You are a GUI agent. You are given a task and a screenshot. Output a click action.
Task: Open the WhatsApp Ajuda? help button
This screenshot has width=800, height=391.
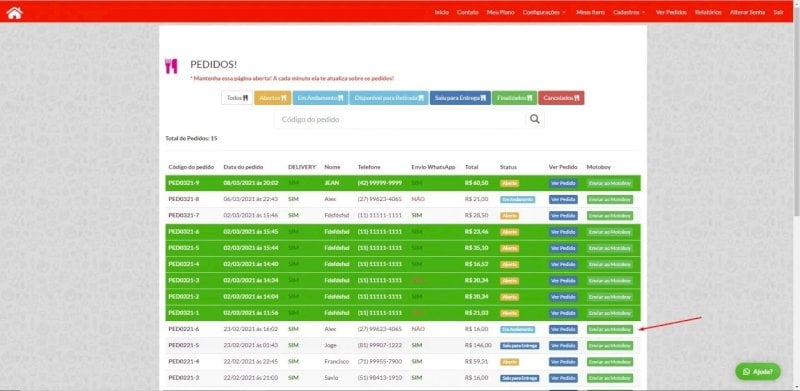coord(758,372)
